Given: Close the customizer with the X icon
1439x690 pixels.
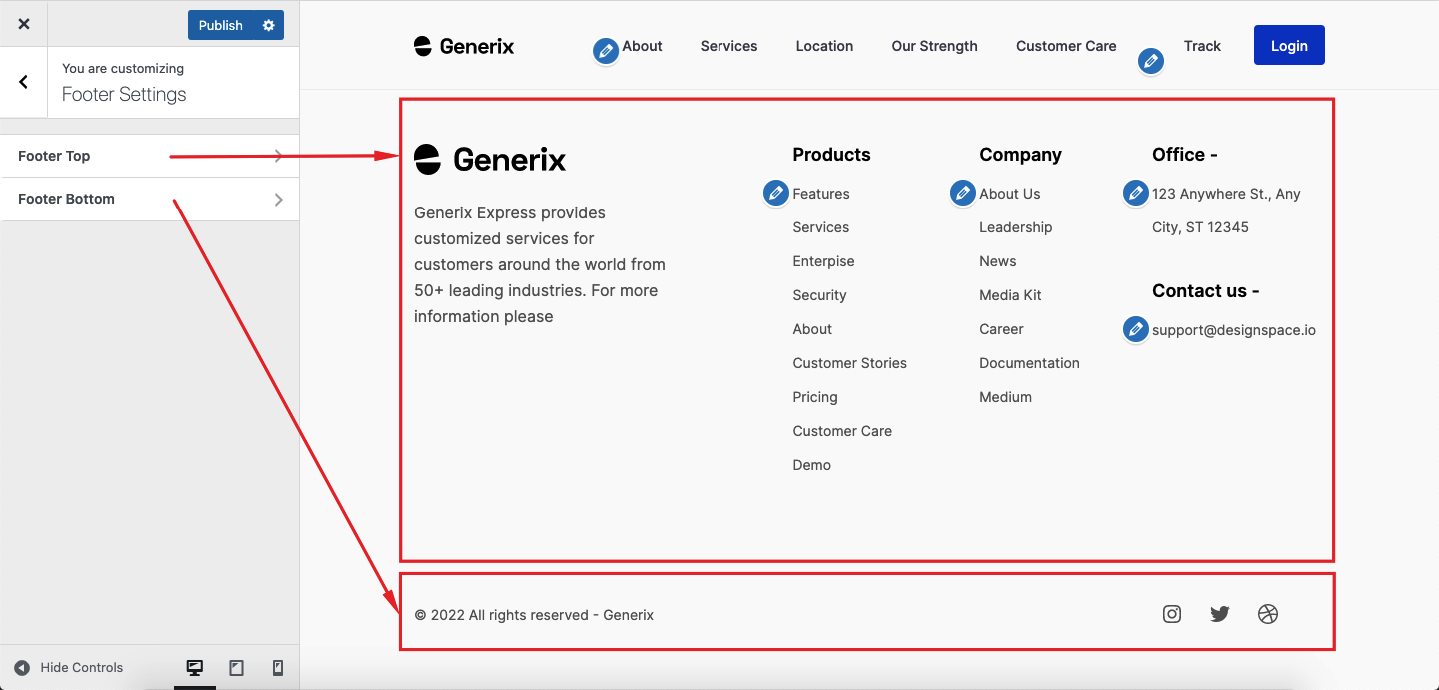Looking at the screenshot, I should point(24,25).
